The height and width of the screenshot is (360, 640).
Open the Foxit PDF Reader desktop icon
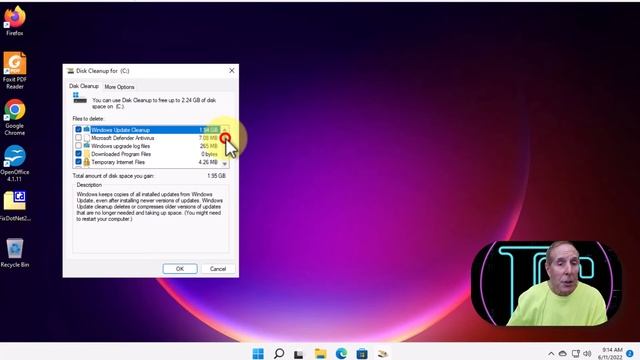coord(15,70)
